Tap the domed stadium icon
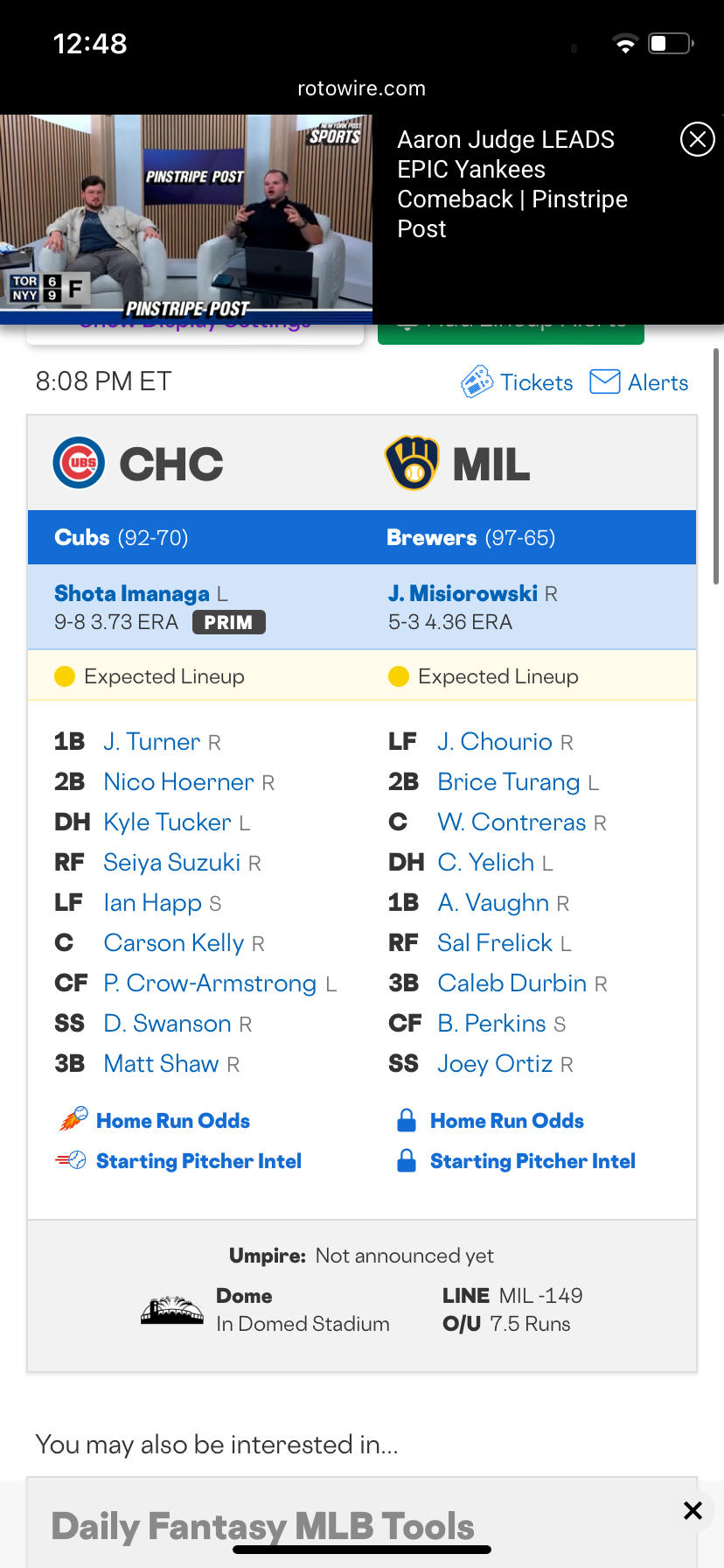The height and width of the screenshot is (1568, 724). 172,1310
